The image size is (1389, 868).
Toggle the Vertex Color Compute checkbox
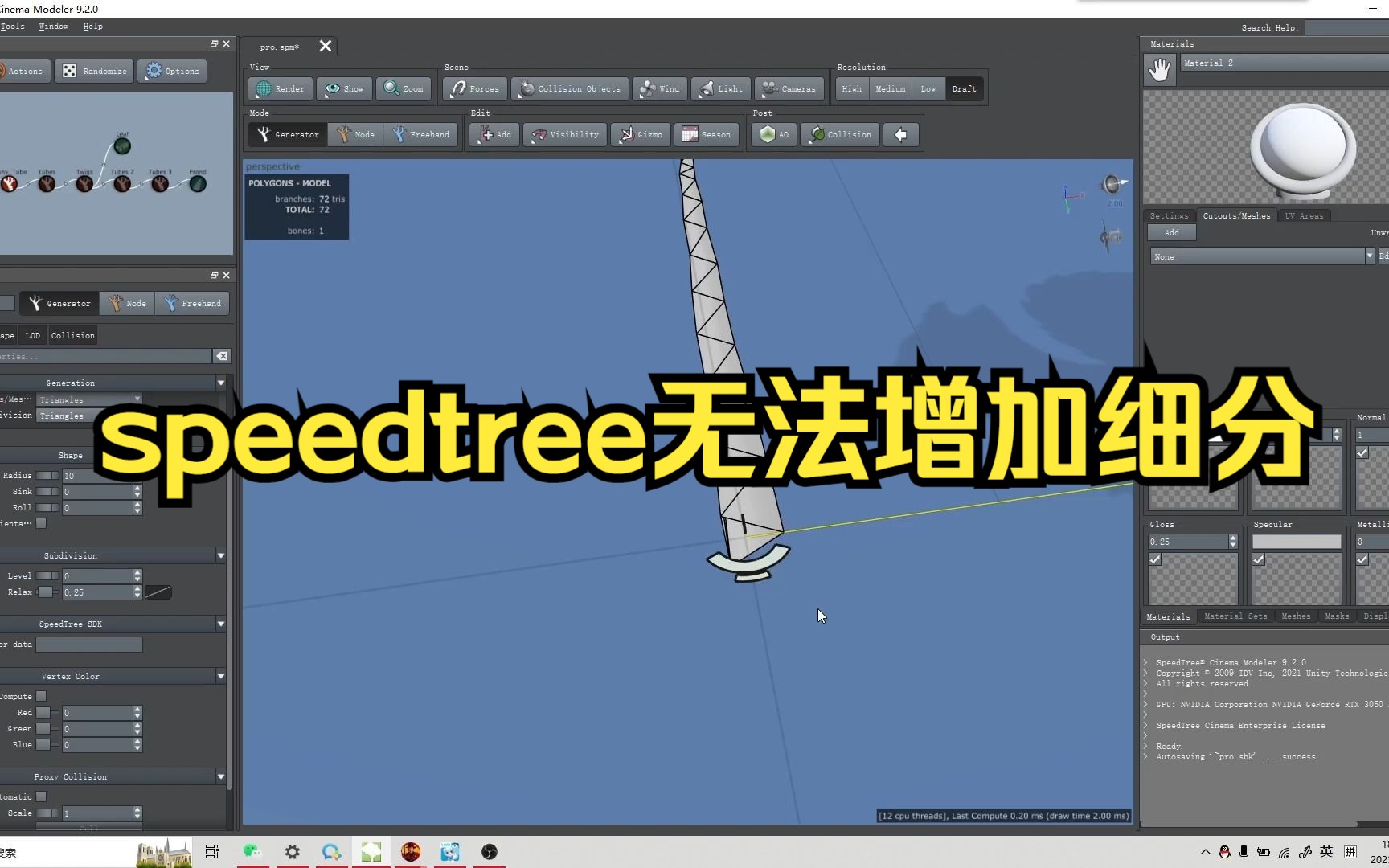coord(41,696)
